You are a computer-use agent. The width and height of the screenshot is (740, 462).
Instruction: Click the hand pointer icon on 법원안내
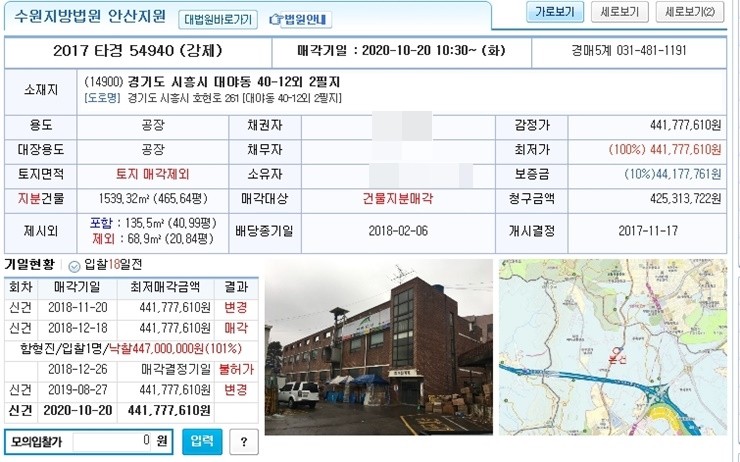point(276,19)
